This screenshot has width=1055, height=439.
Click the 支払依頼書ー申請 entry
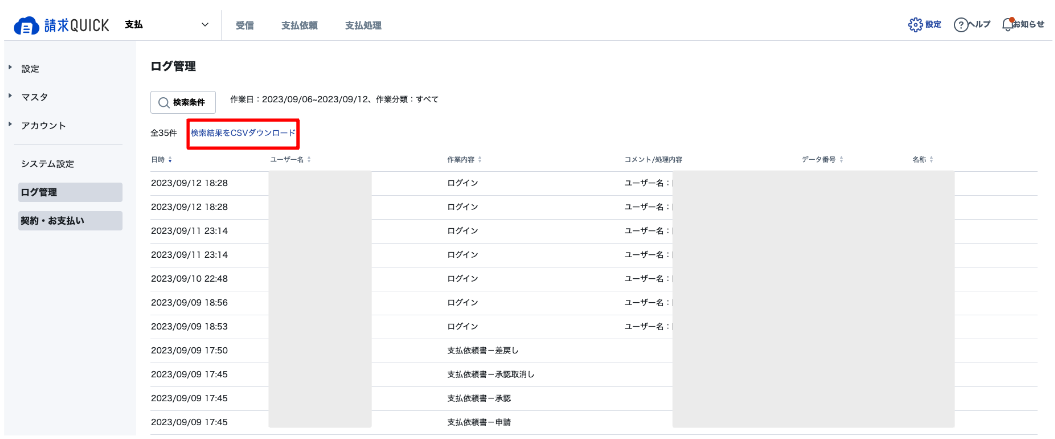479,423
